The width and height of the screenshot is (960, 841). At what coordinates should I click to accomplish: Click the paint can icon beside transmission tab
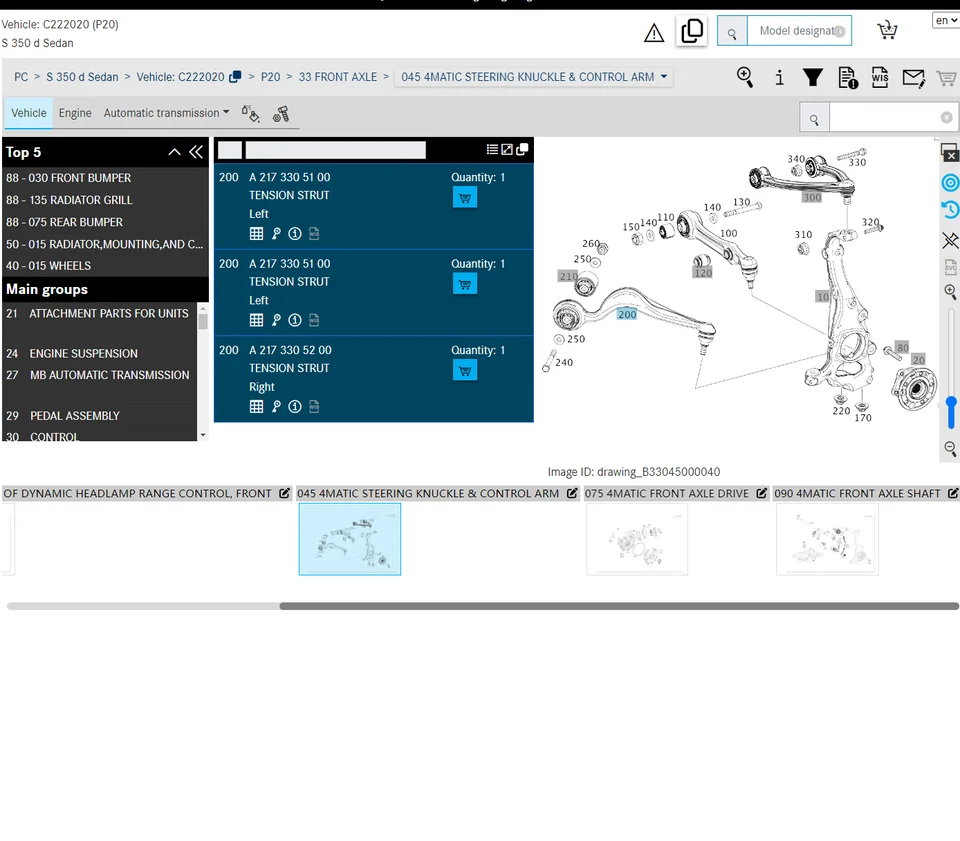coord(250,114)
